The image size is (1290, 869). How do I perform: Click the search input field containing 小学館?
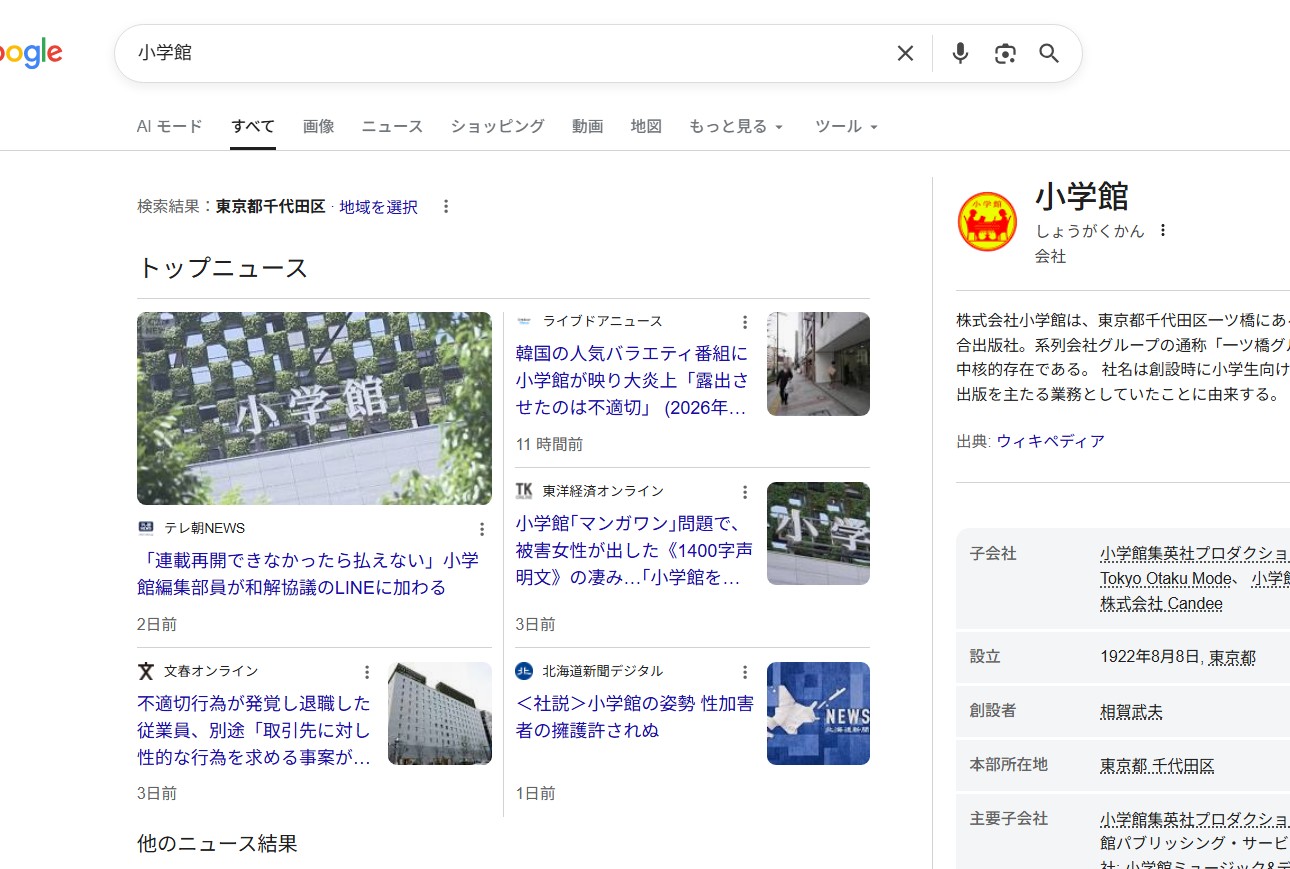pyautogui.click(x=500, y=53)
